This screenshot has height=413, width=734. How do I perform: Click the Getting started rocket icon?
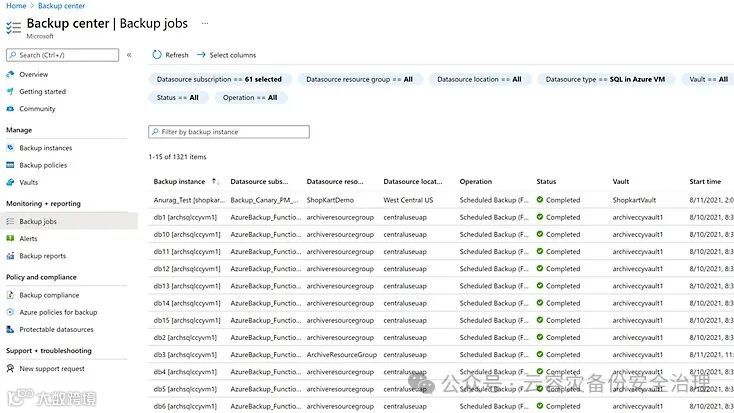10,91
